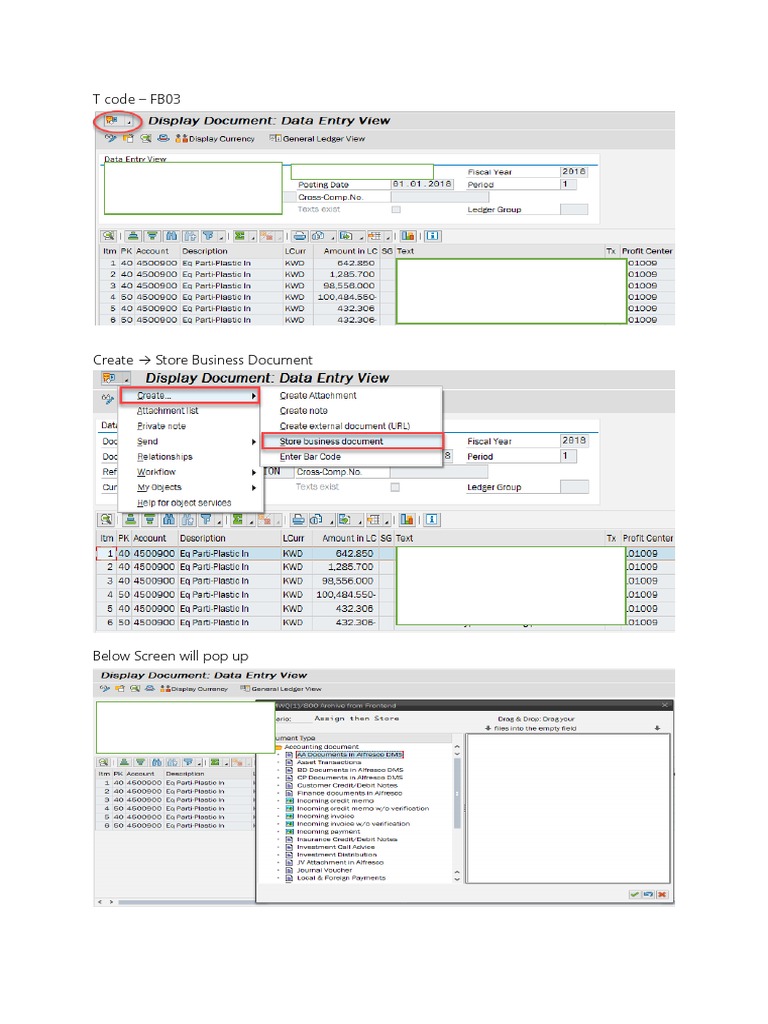Viewport: 768px width, 1024px height.
Task: Toggle Texts exist checkbox in the topmost screen
Action: [x=396, y=210]
